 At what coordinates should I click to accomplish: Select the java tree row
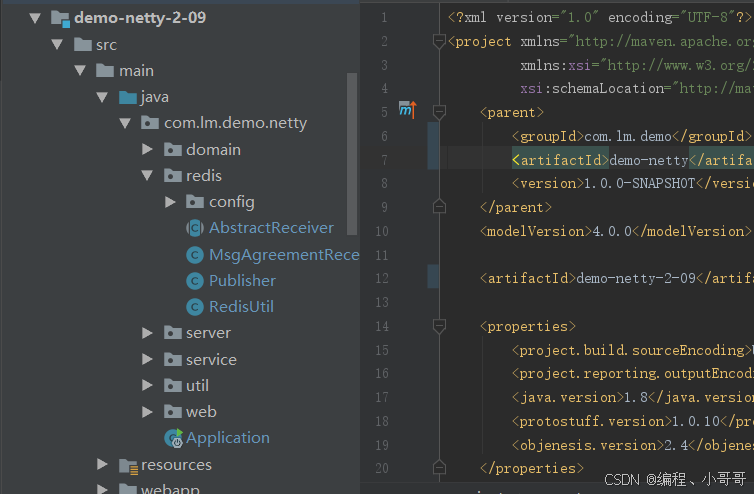179,97
